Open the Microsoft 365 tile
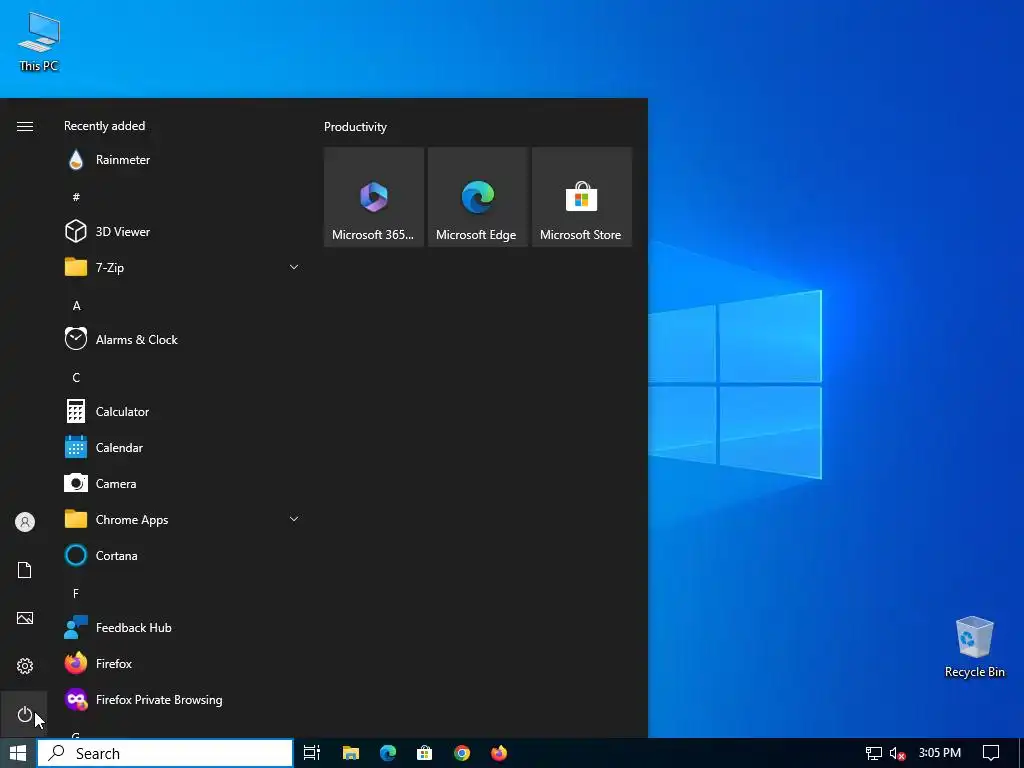1024x768 pixels. coord(374,197)
